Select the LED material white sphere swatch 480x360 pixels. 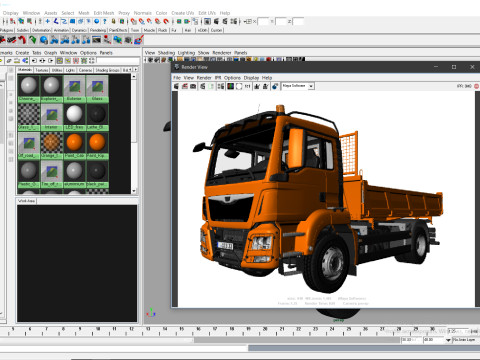(x=74, y=117)
